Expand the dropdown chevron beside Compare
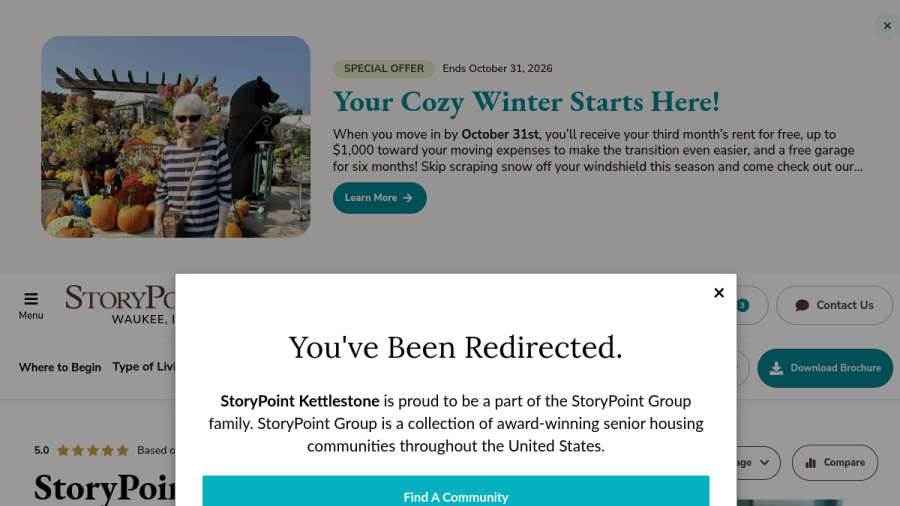Screen dimensions: 900x506 (x=765, y=462)
